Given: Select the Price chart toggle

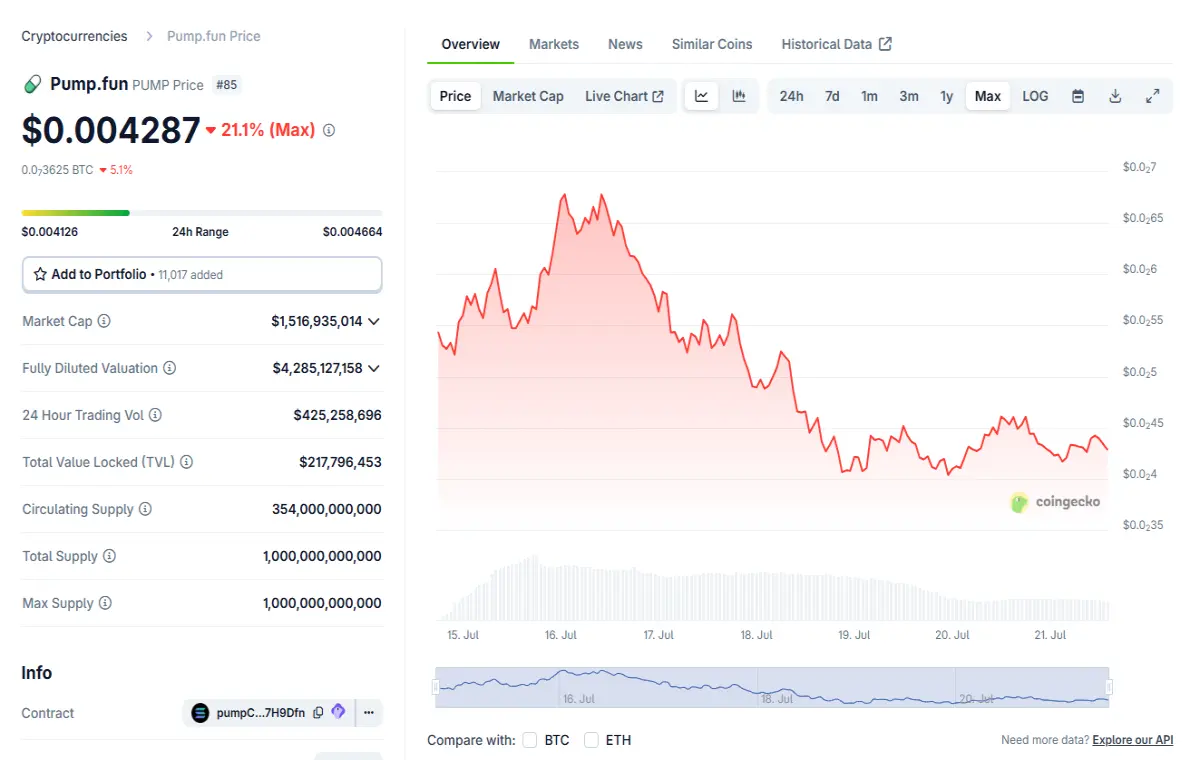Looking at the screenshot, I should pyautogui.click(x=455, y=96).
